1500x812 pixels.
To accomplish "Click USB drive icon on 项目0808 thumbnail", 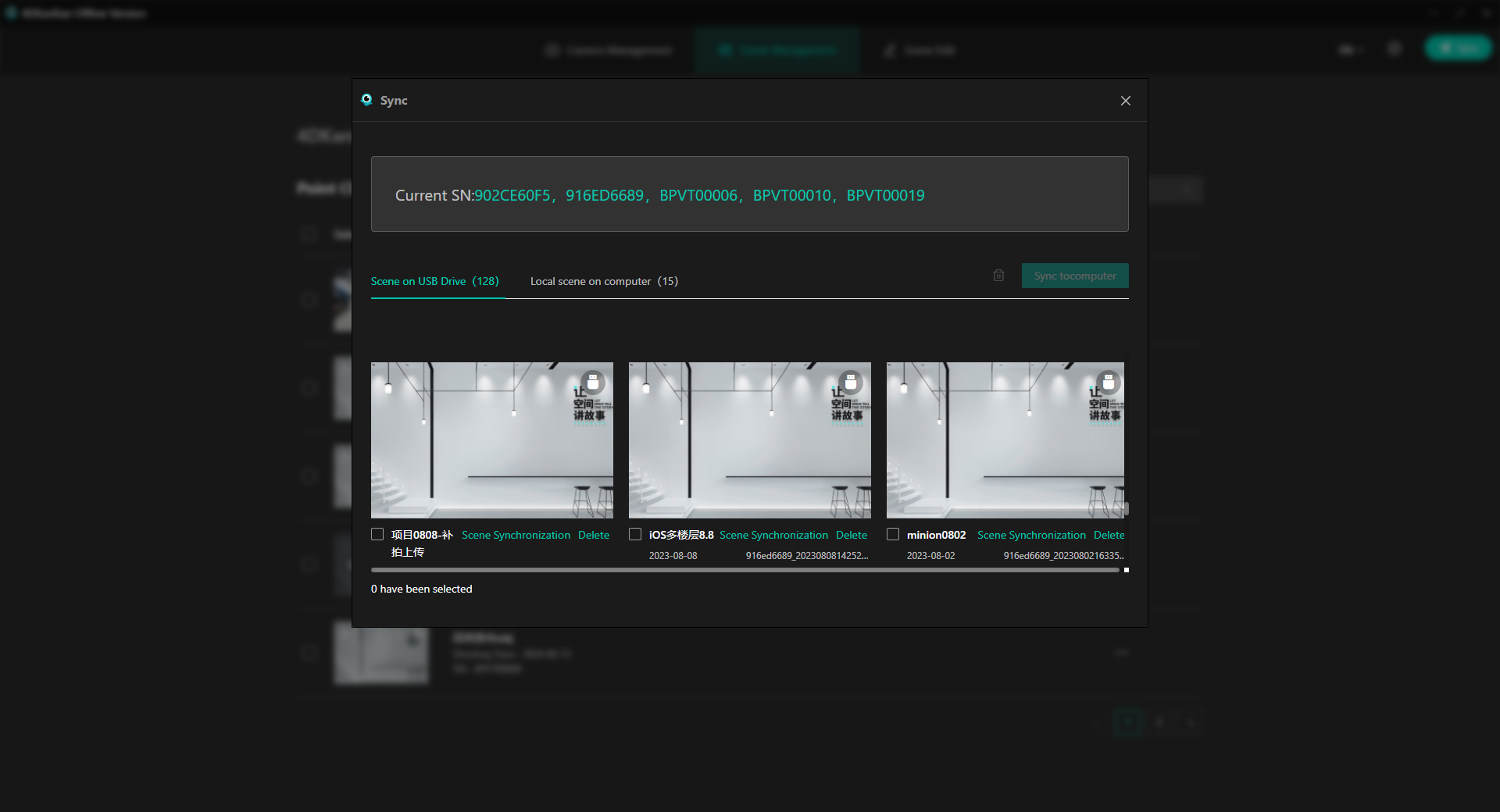I will [x=593, y=382].
